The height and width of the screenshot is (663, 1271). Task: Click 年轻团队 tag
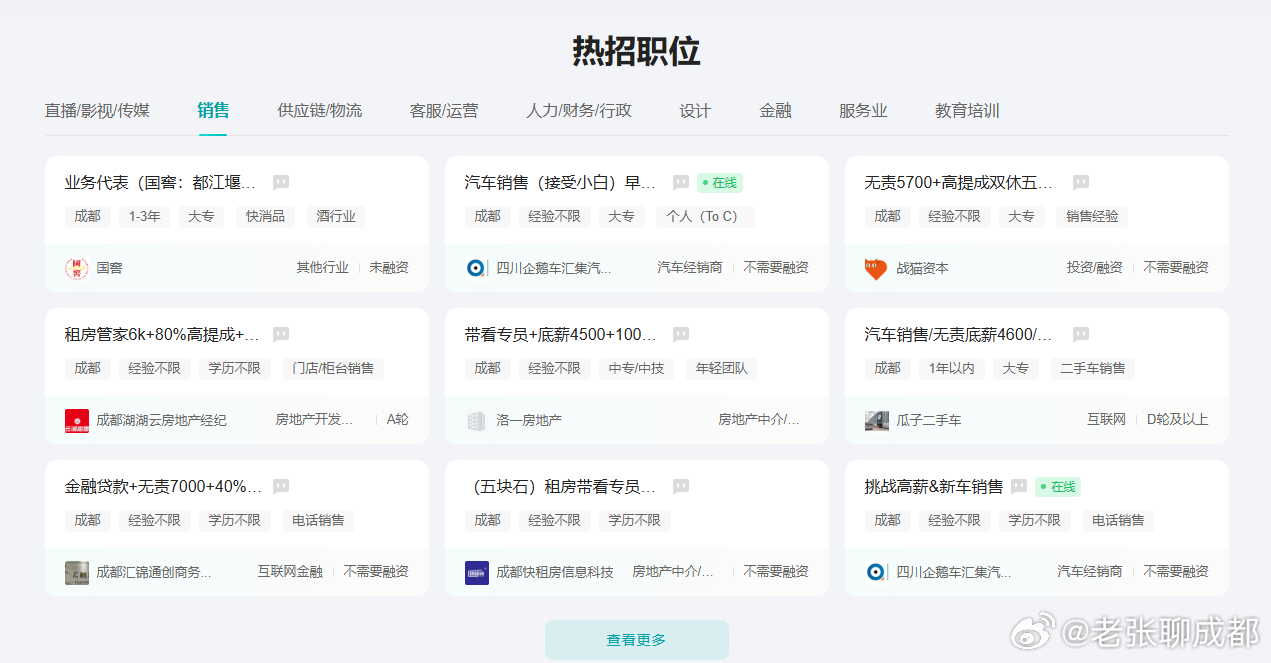tap(722, 368)
